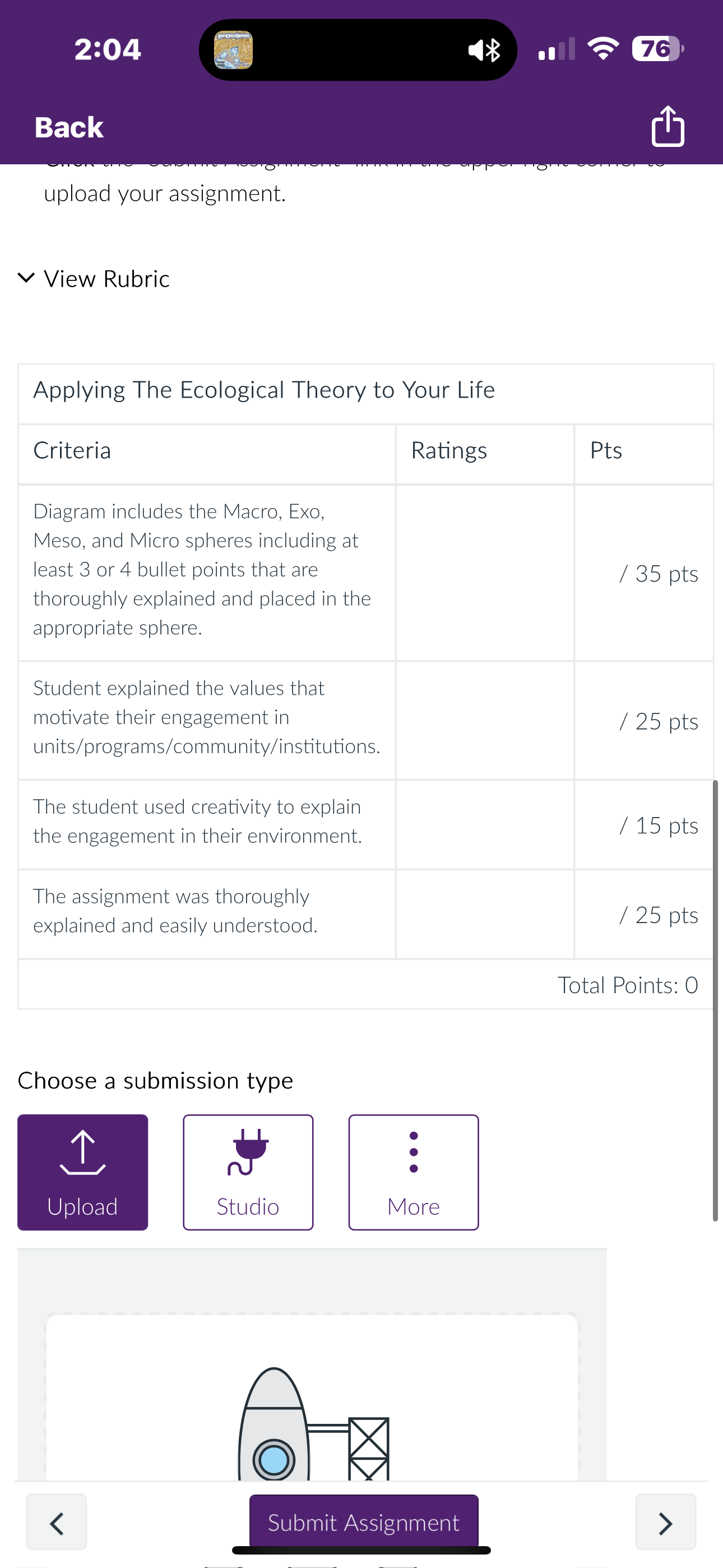Tap the now-playing album thumbnail
Viewport: 723px width, 1568px height.
point(233,50)
